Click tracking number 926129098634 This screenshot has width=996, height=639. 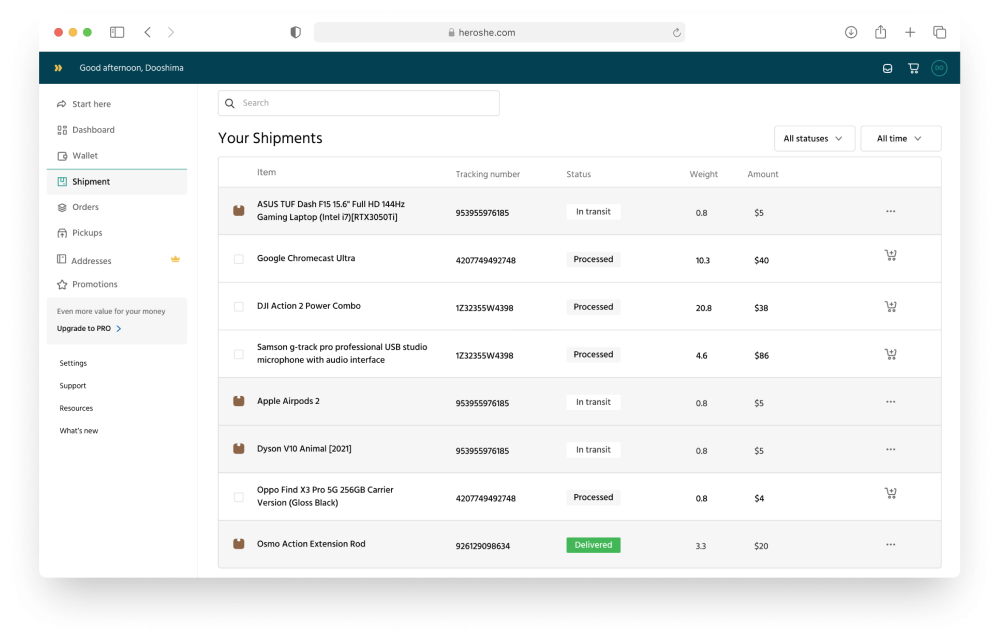click(483, 546)
